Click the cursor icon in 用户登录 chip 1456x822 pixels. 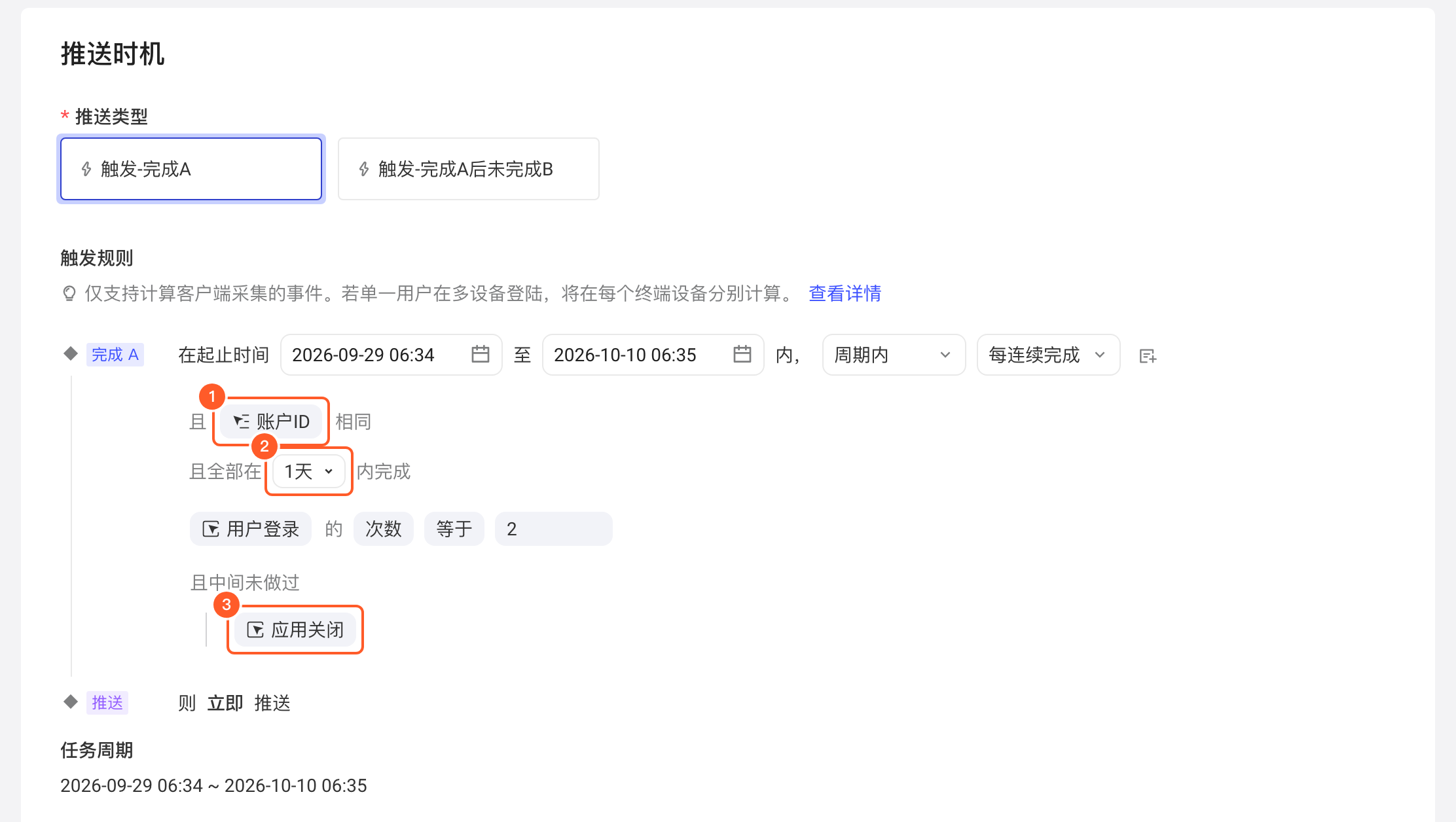tap(211, 529)
